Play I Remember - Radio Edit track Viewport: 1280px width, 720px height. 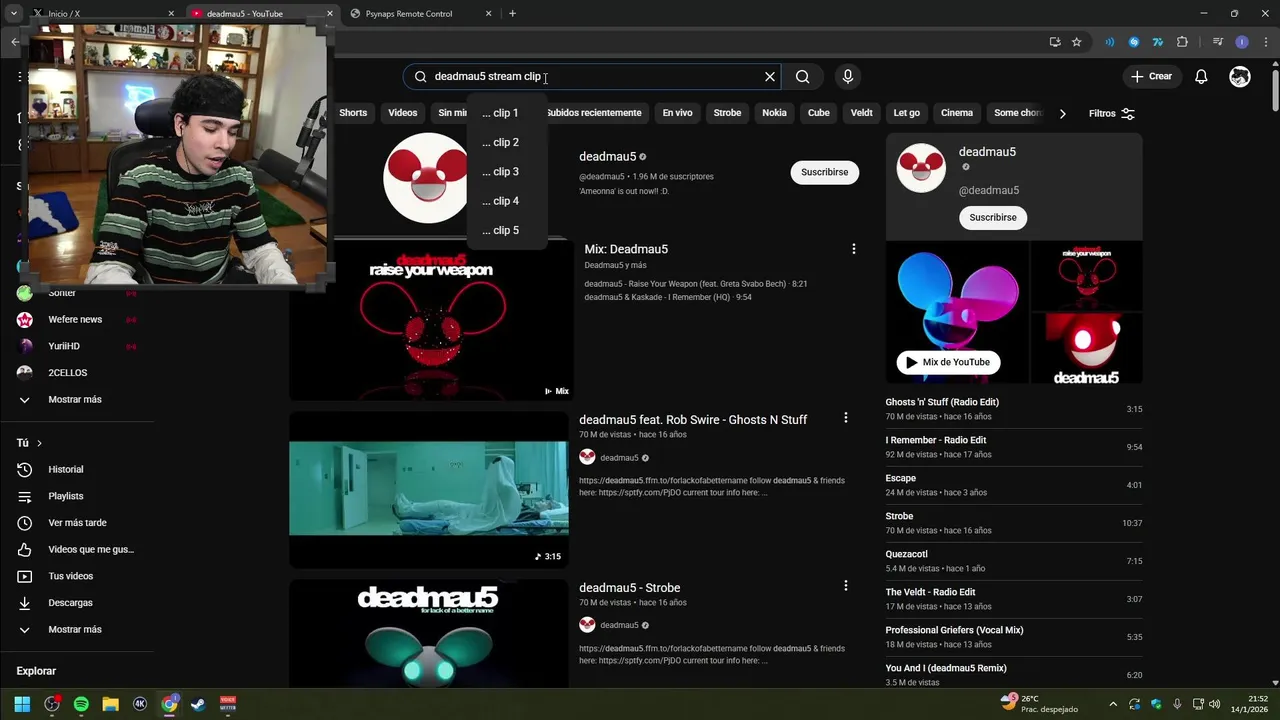coord(1013,447)
